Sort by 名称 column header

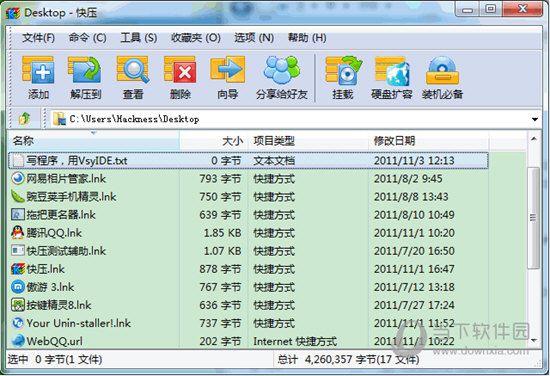(94, 141)
